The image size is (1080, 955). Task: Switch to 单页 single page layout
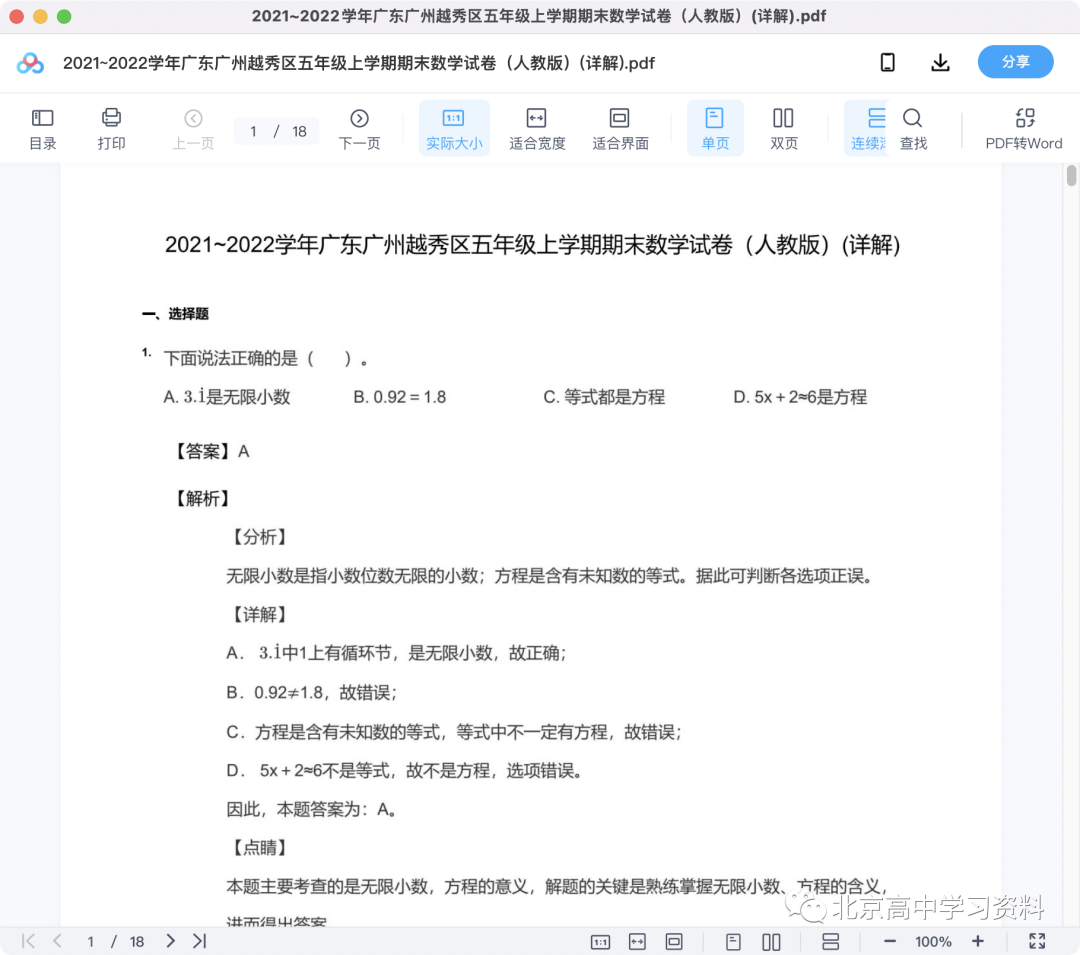(715, 129)
